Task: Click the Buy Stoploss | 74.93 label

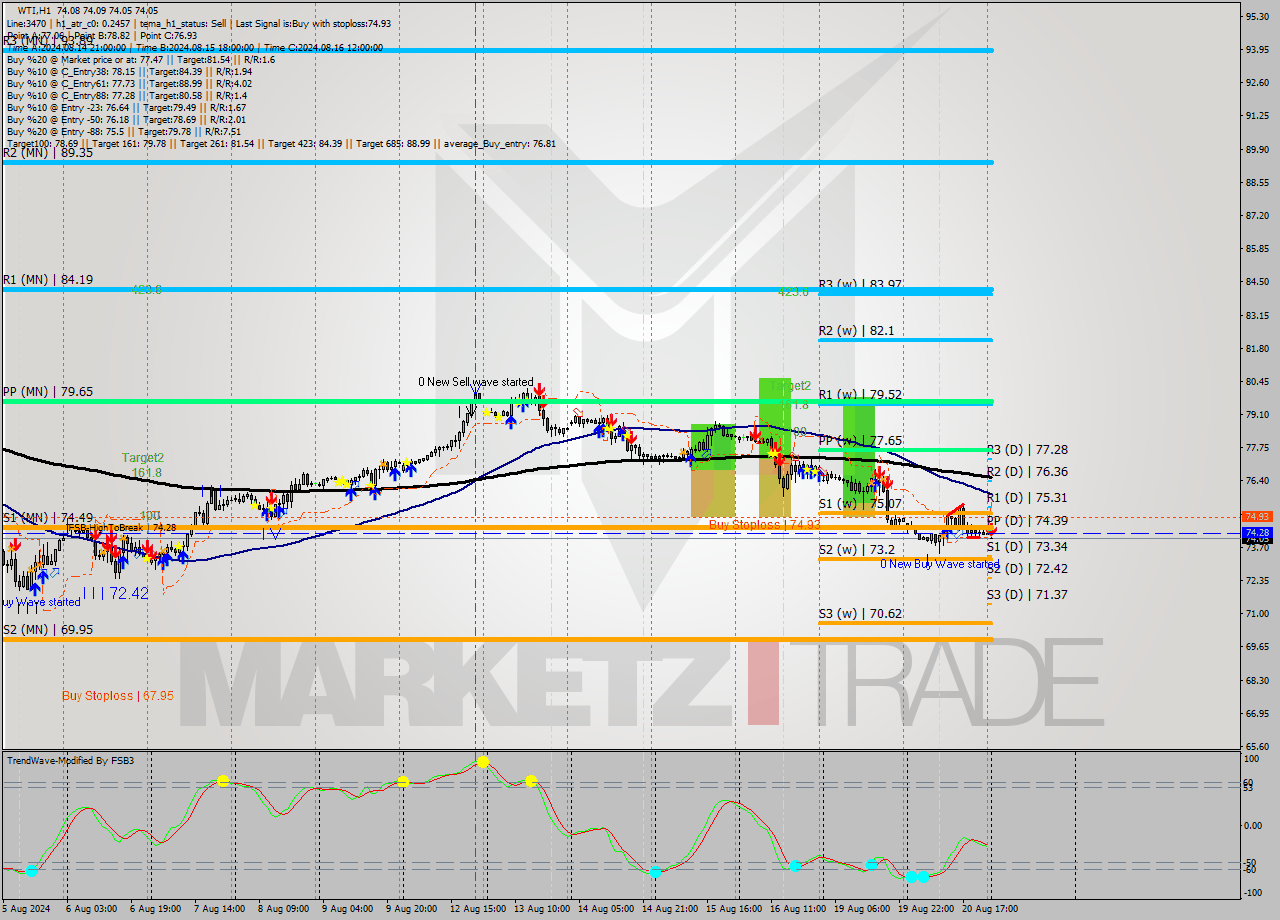Action: pyautogui.click(x=764, y=524)
